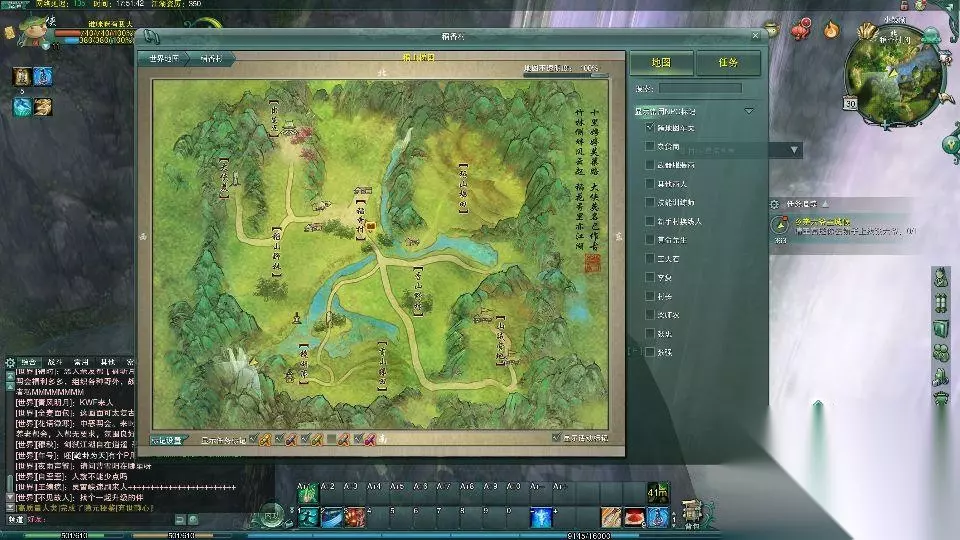Screen dimensions: 960x540
Task: Switch to the 任务 (Quest) tab
Action: pyautogui.click(x=728, y=63)
